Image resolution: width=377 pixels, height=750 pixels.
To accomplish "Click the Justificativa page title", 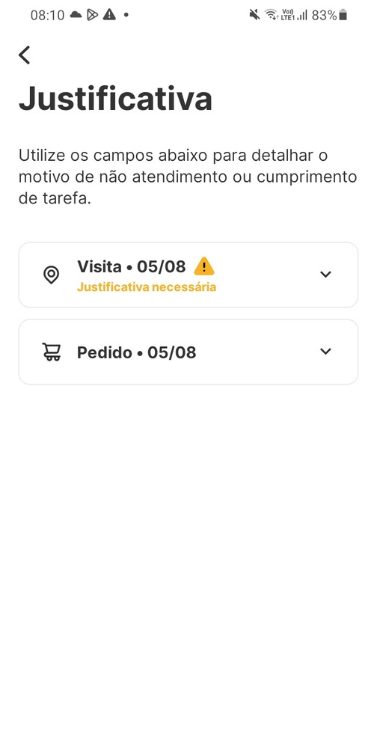I will 115,99.
